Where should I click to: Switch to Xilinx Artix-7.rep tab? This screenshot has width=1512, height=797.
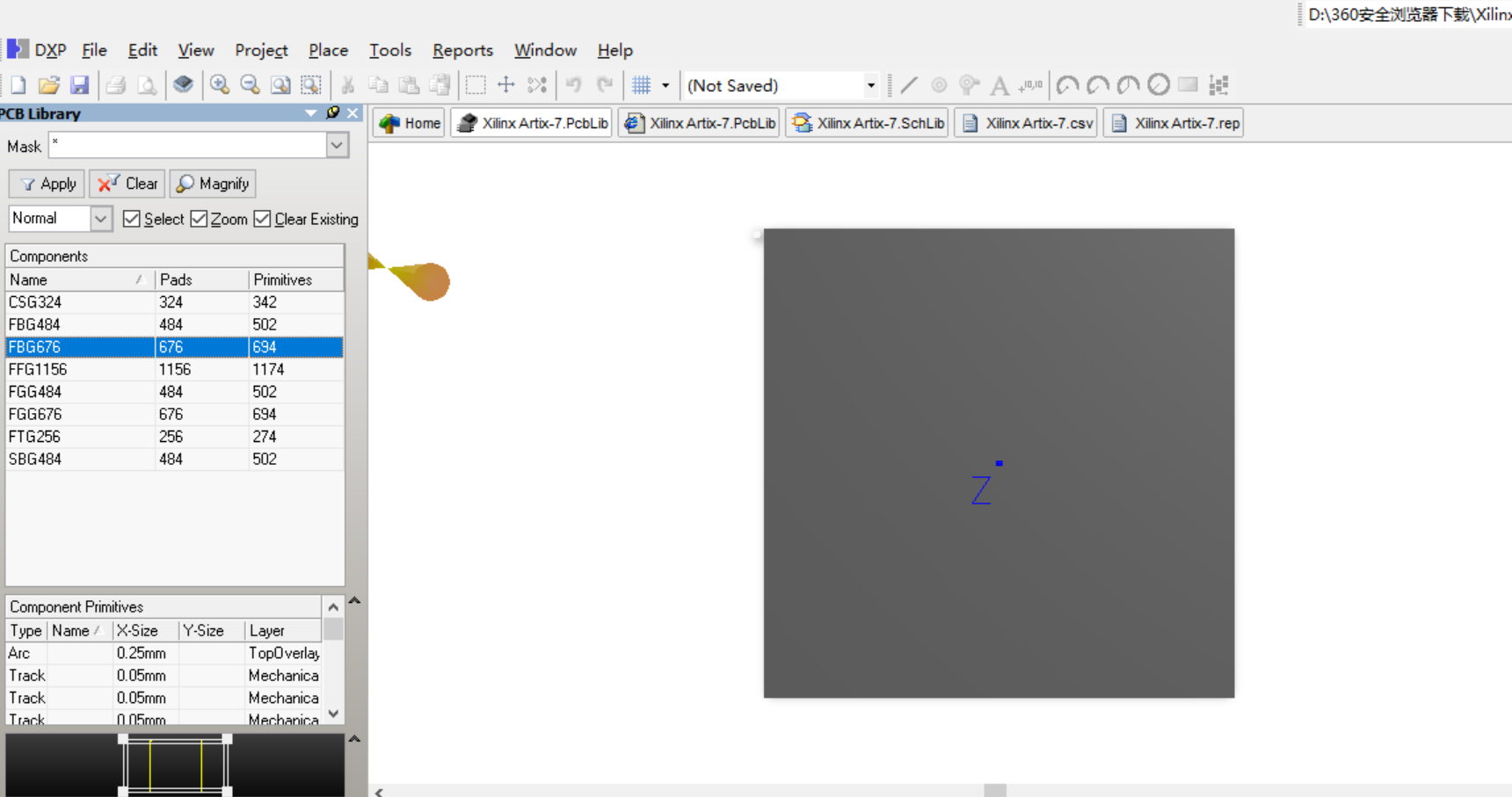[x=1174, y=123]
